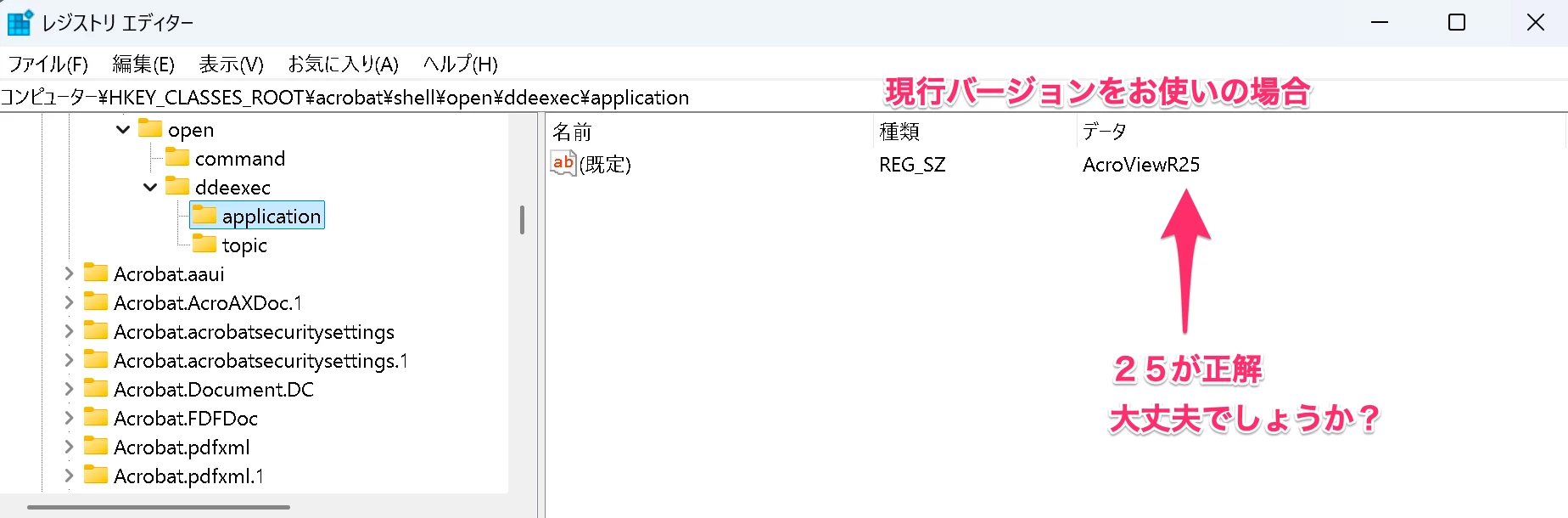Maximize the Registry Editor window
This screenshot has width=1568, height=518.
pos(1457,22)
